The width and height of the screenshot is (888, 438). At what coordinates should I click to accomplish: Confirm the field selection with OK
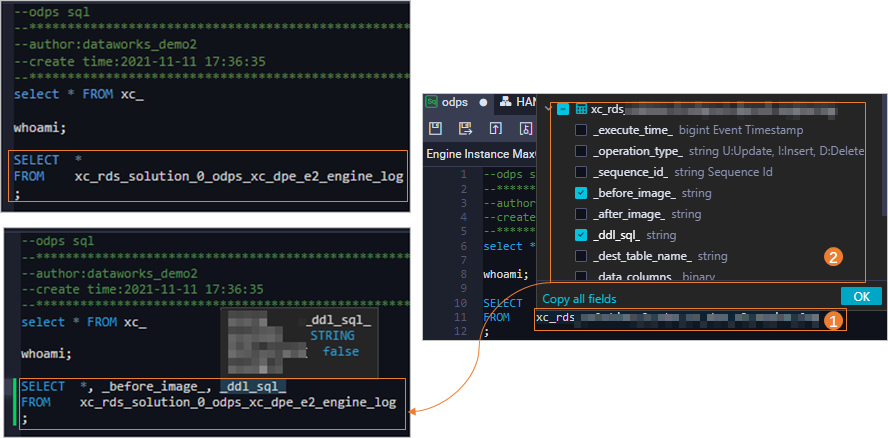[861, 296]
